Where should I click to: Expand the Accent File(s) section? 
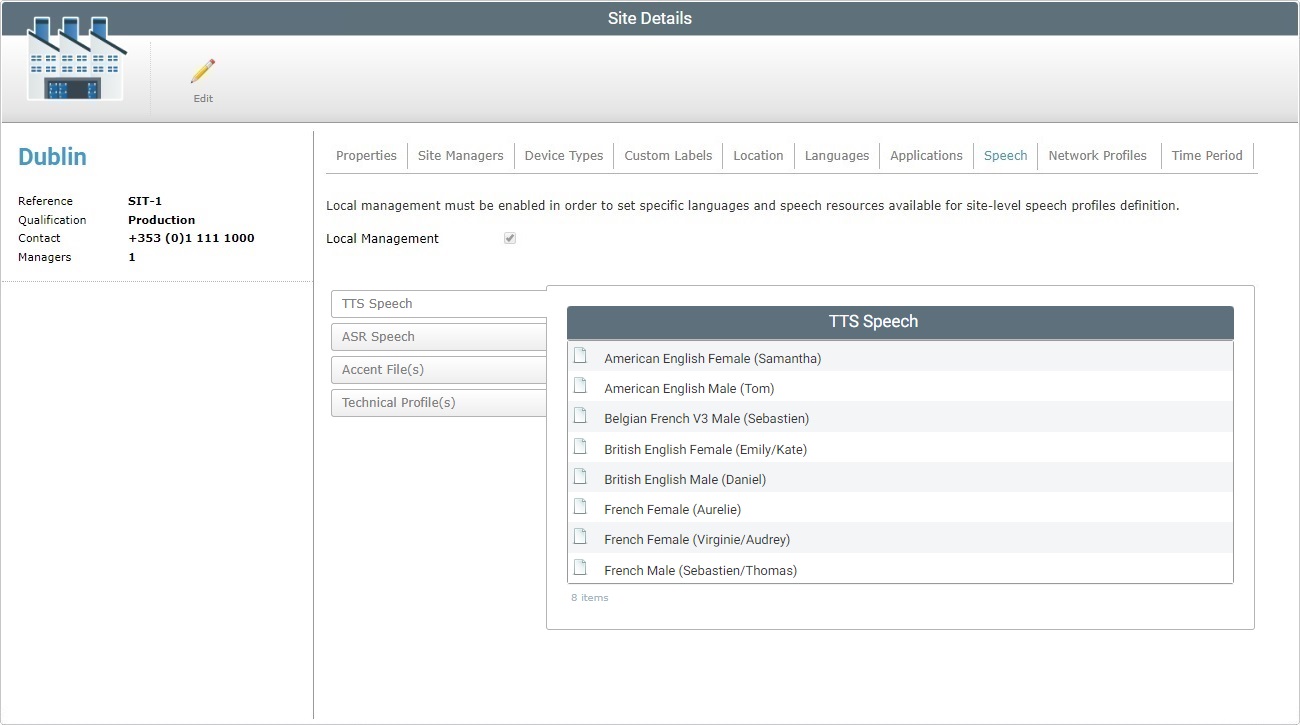click(439, 370)
